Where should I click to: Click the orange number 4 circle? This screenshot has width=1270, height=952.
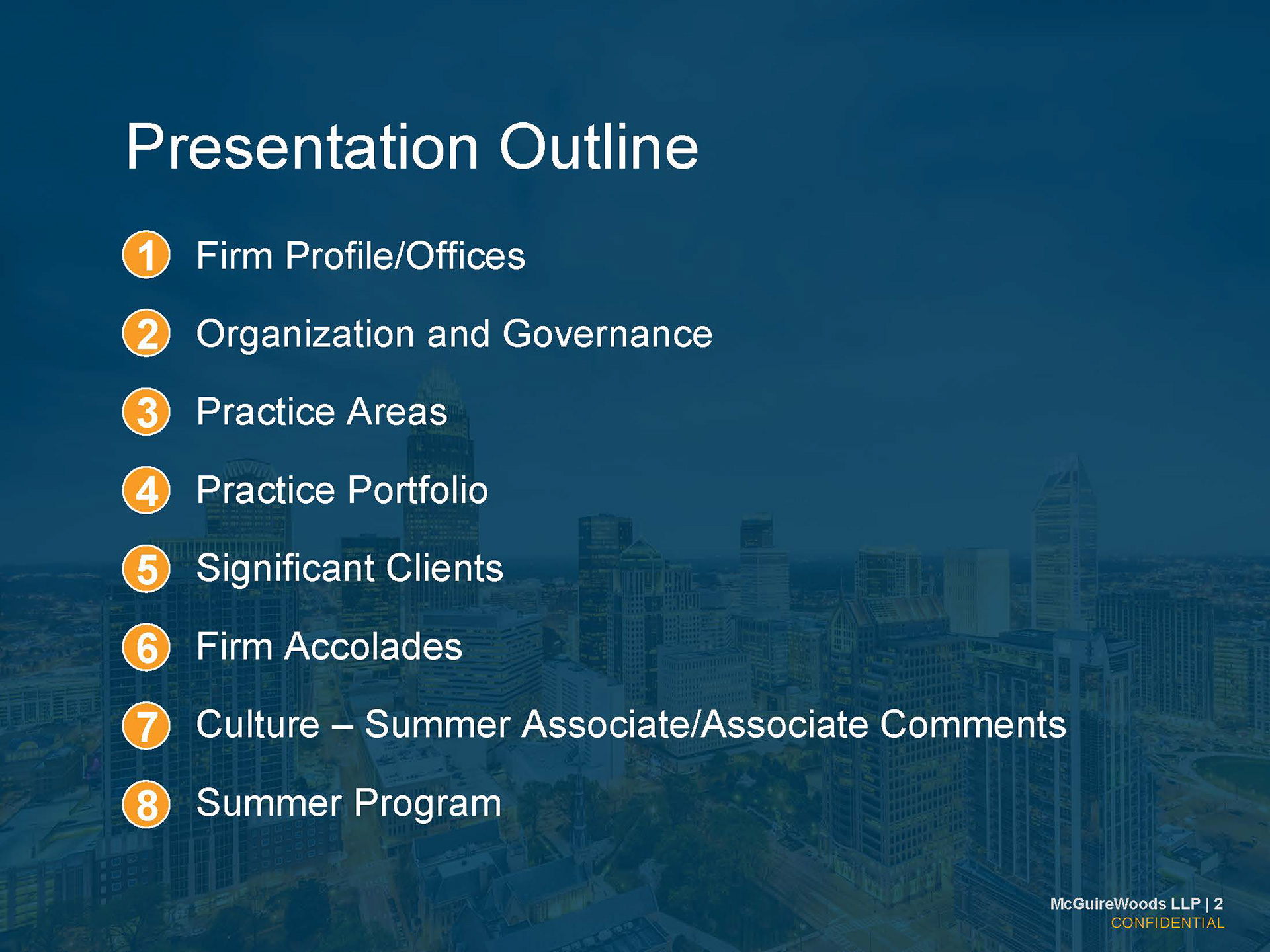[146, 490]
